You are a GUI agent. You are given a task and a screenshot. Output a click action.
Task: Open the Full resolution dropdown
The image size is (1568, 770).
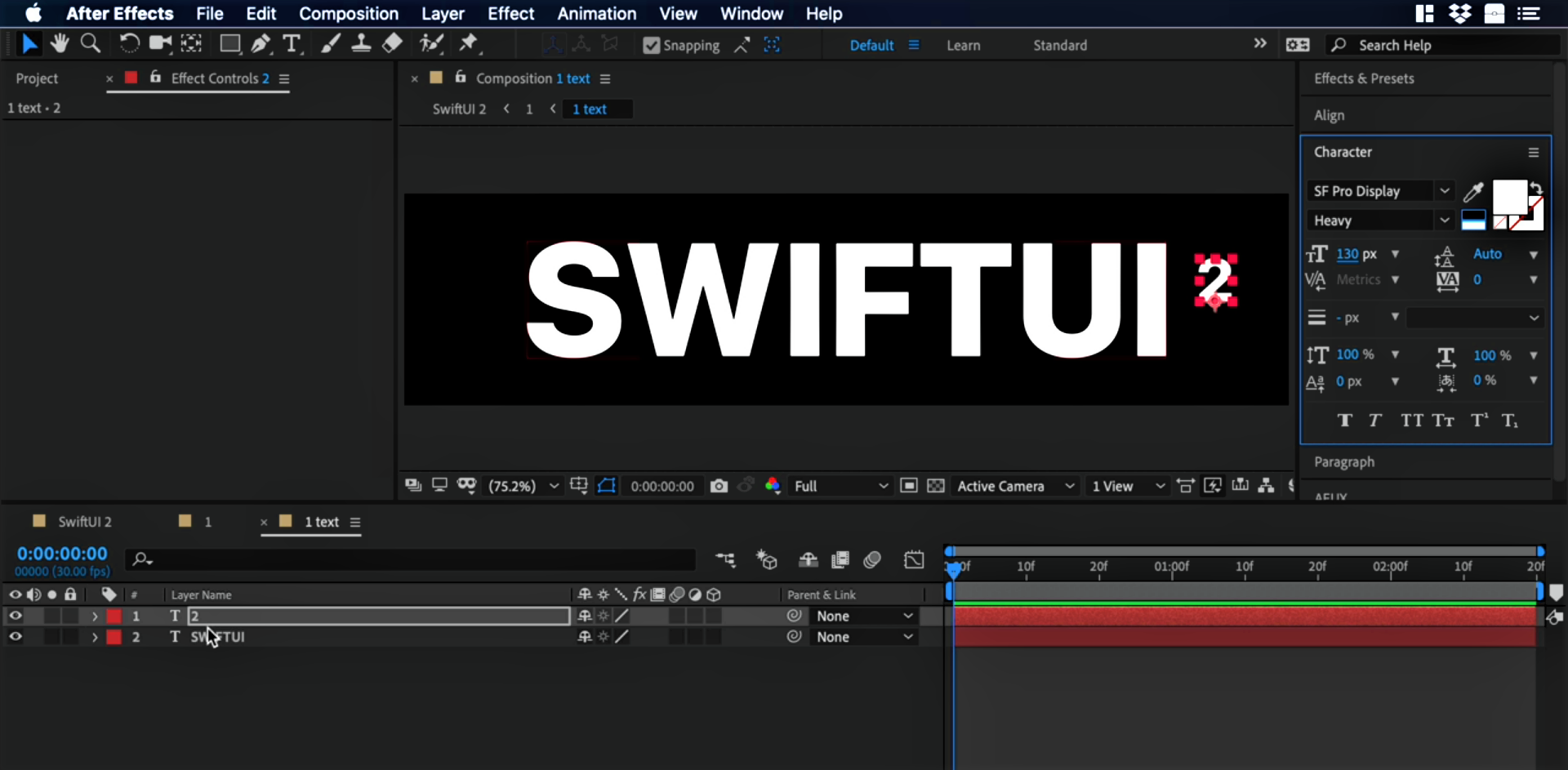840,486
